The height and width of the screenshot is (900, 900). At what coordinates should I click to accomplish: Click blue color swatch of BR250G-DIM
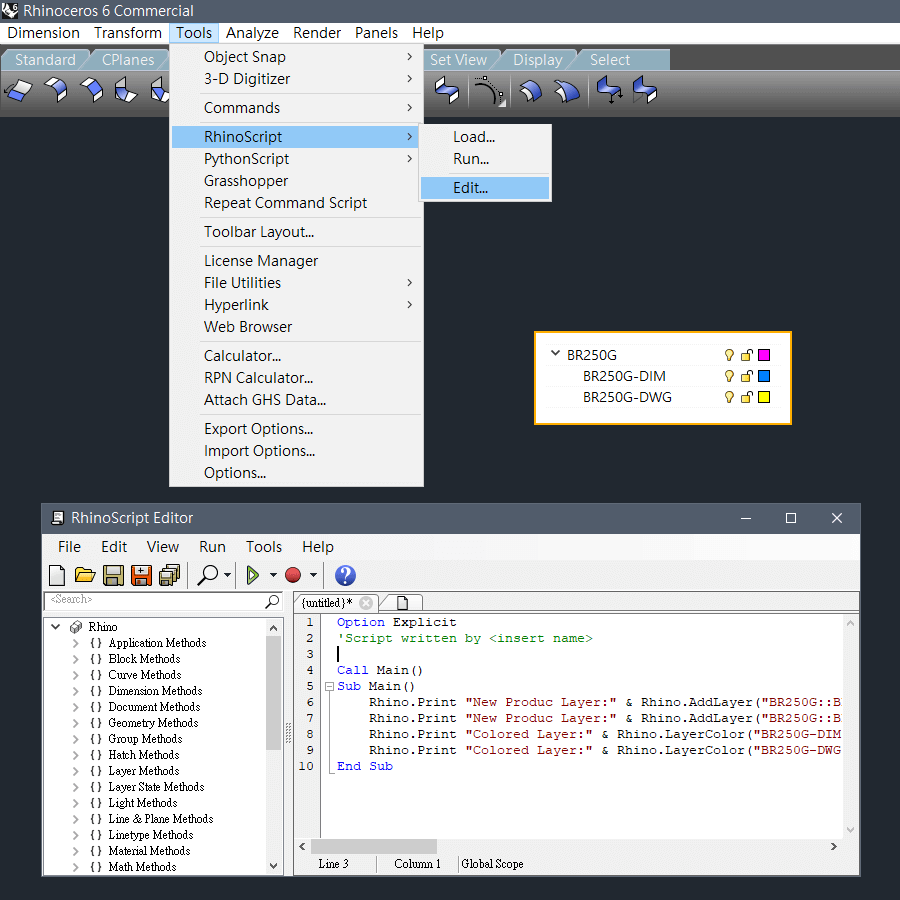click(x=764, y=376)
